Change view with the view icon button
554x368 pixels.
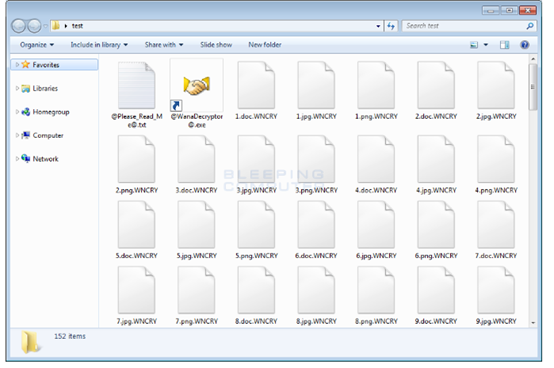[x=474, y=45]
